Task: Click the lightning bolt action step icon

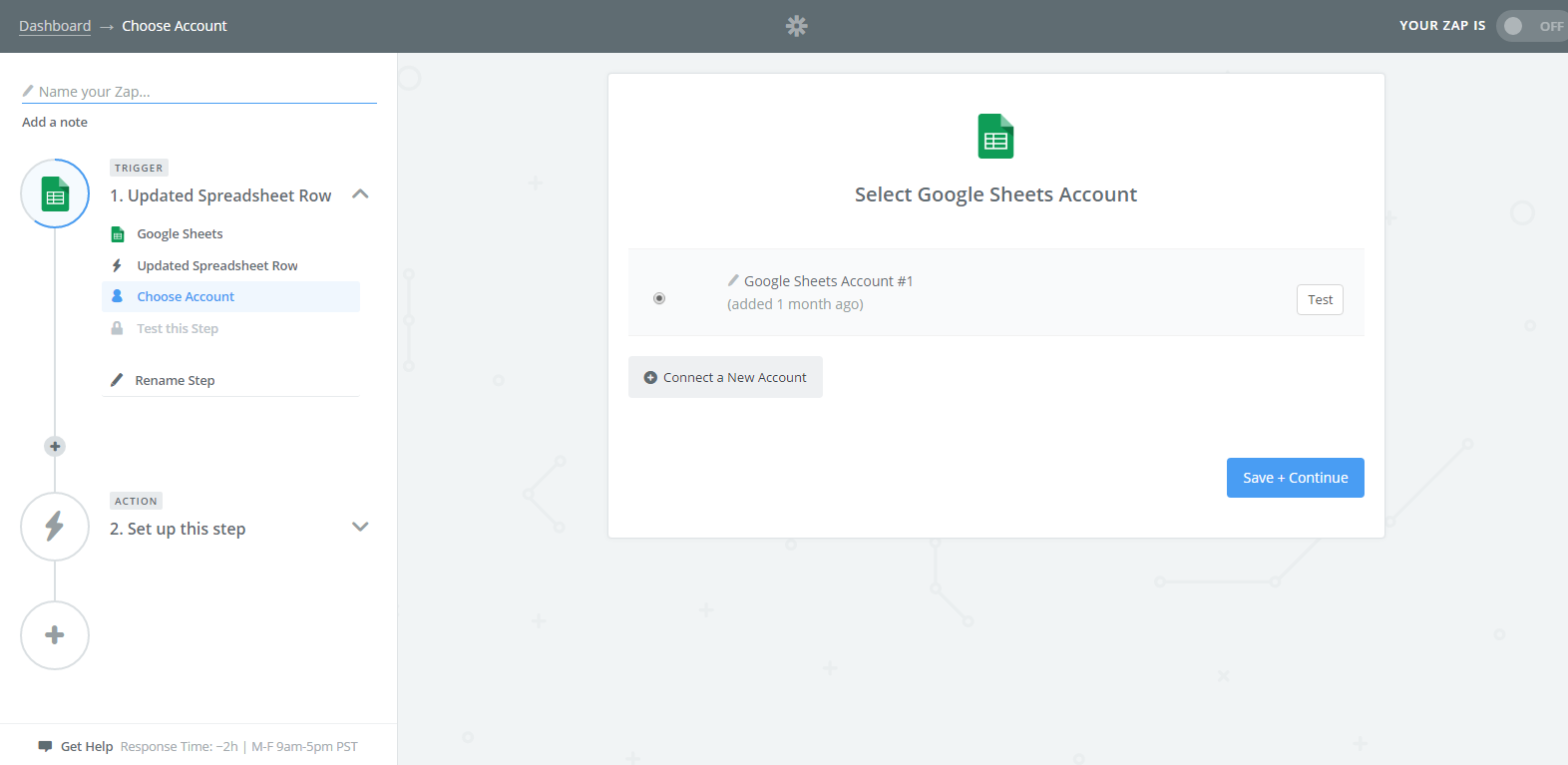Action: click(55, 527)
